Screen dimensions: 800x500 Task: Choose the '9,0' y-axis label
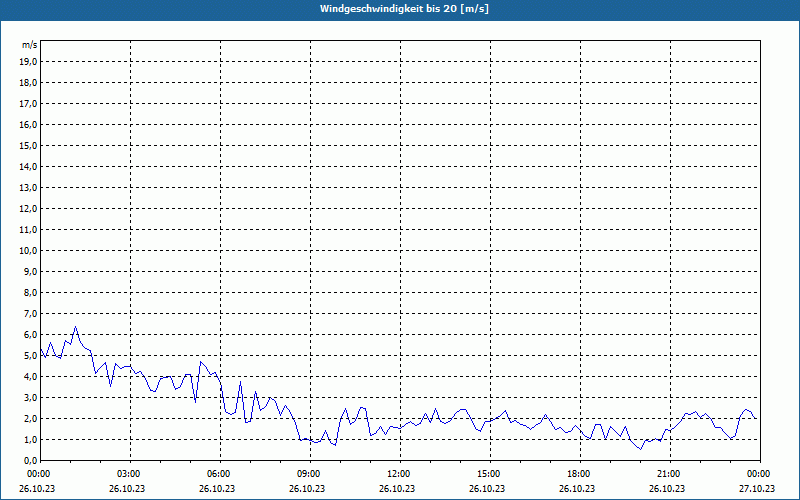(30, 271)
